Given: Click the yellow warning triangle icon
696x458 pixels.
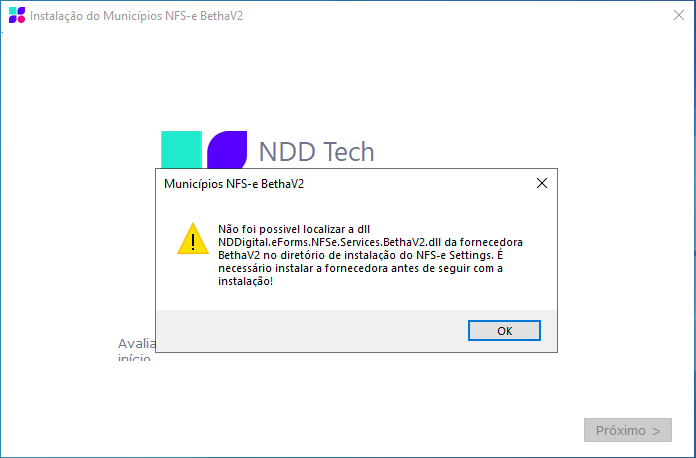Looking at the screenshot, I should 193,239.
